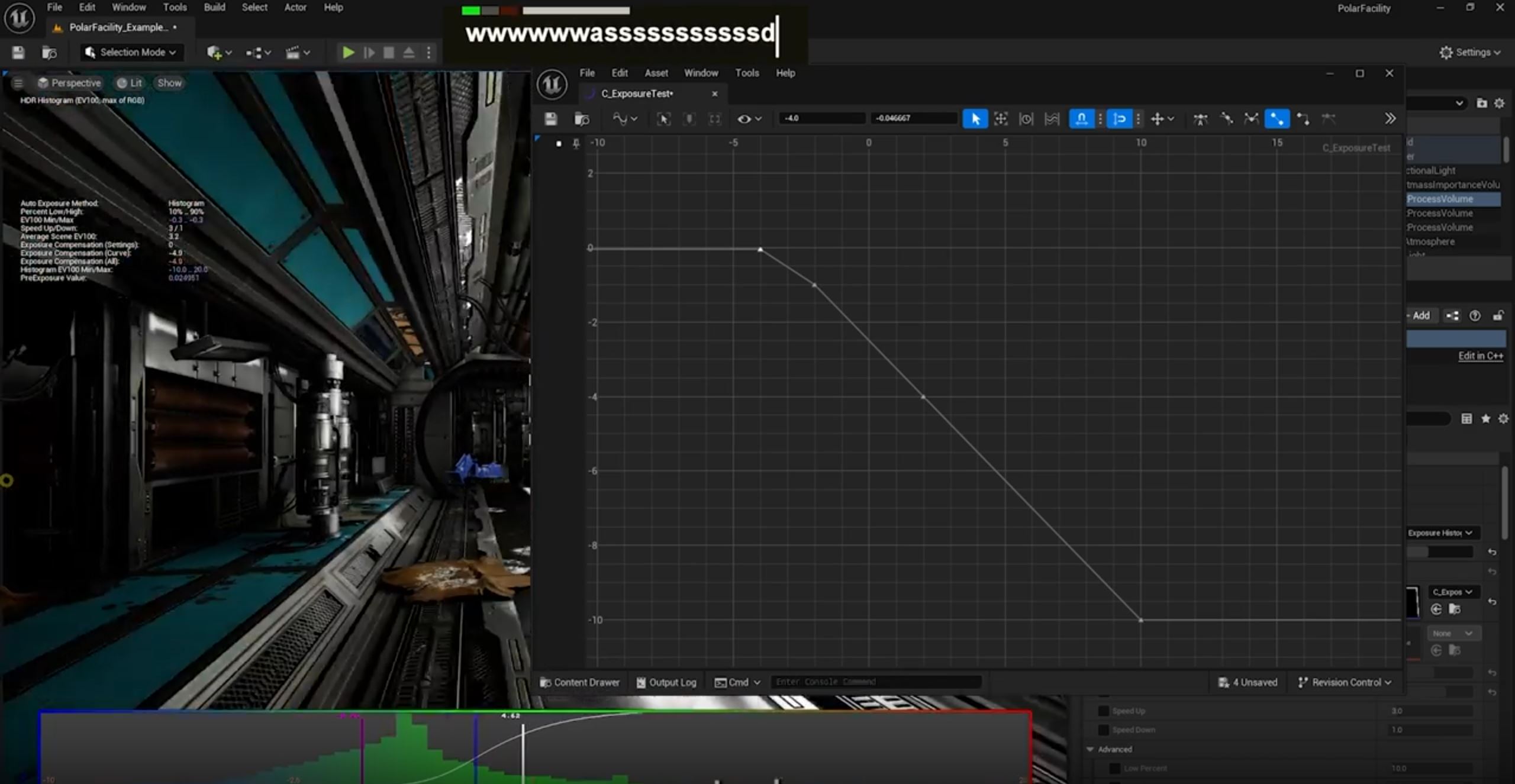Open the Asset menu in curve editor
Image resolution: width=1515 pixels, height=784 pixels.
[x=656, y=73]
